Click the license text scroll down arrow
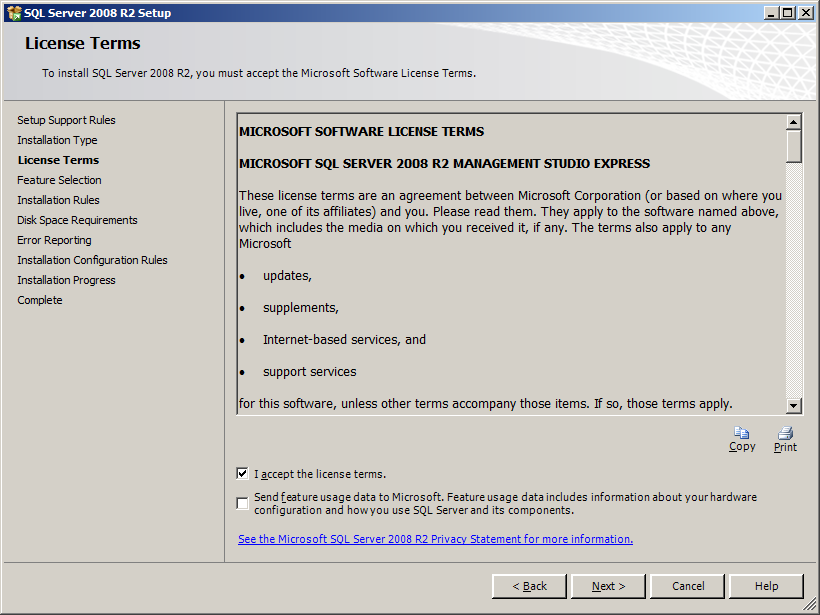 point(793,405)
